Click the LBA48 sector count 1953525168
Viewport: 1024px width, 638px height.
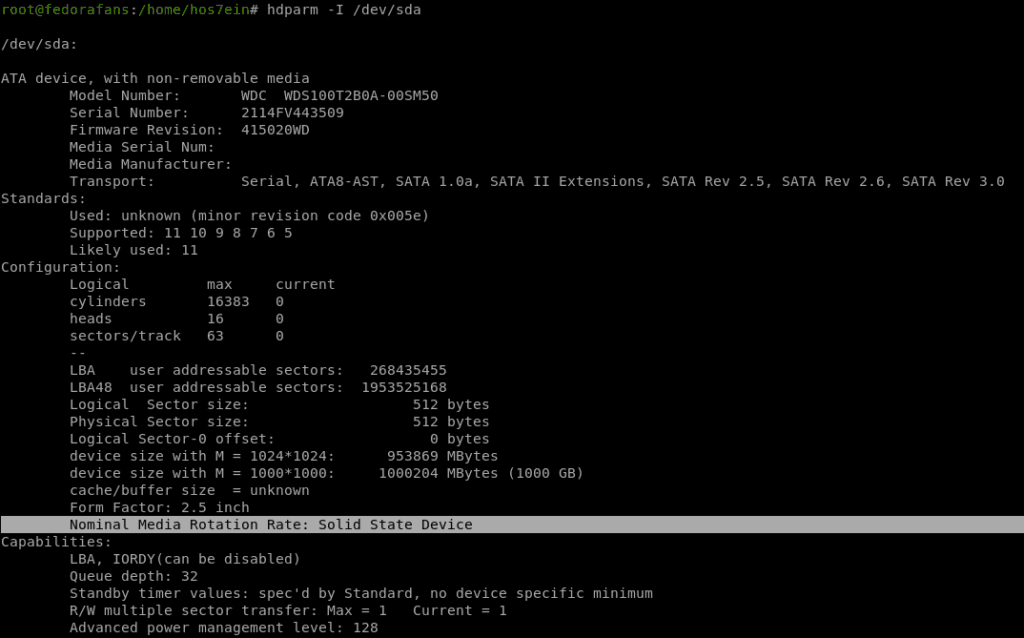[403, 388]
